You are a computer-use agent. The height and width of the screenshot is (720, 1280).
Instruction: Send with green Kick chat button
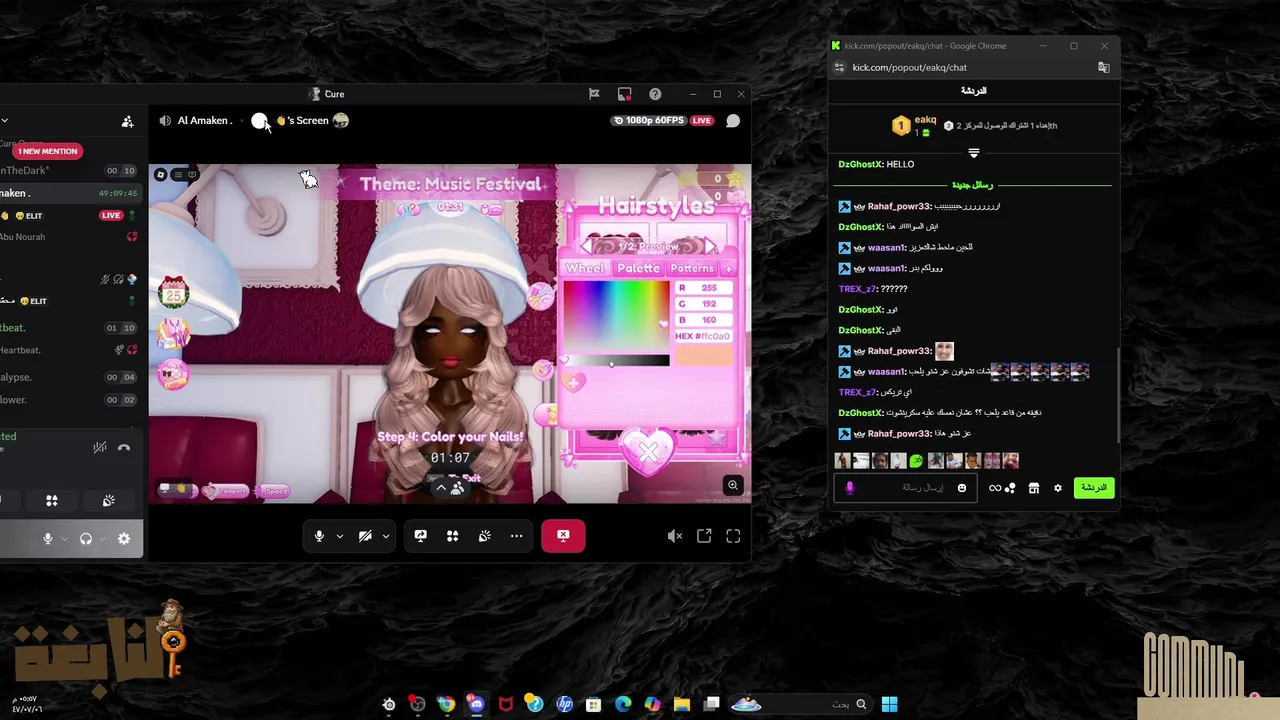(1094, 488)
